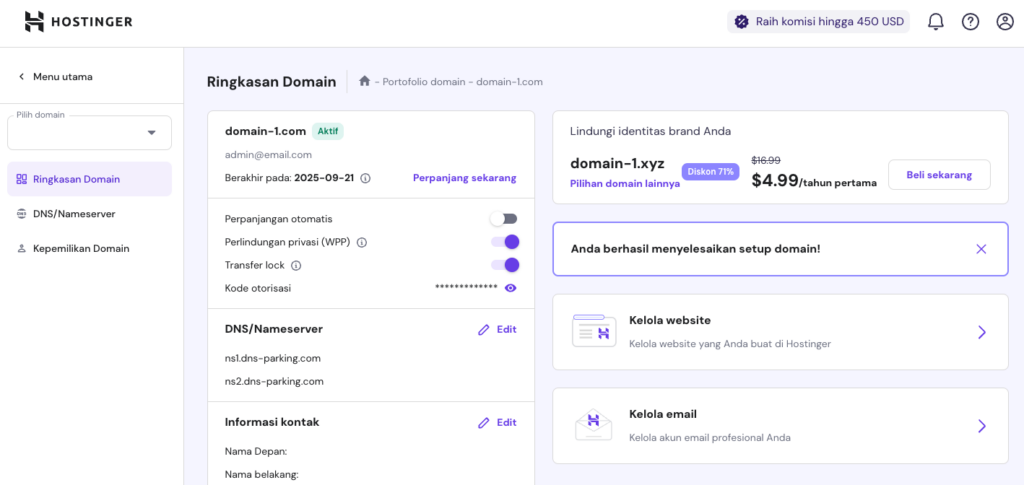Viewport: 1024px width, 485px height.
Task: Edit the Informasi kontak details
Action: pos(498,423)
